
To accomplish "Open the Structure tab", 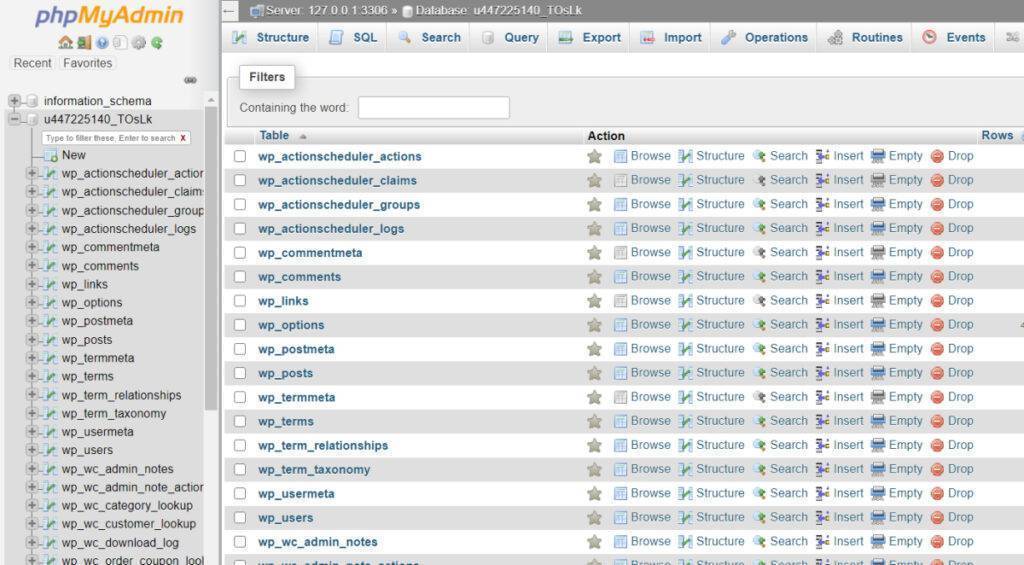I will coord(270,38).
